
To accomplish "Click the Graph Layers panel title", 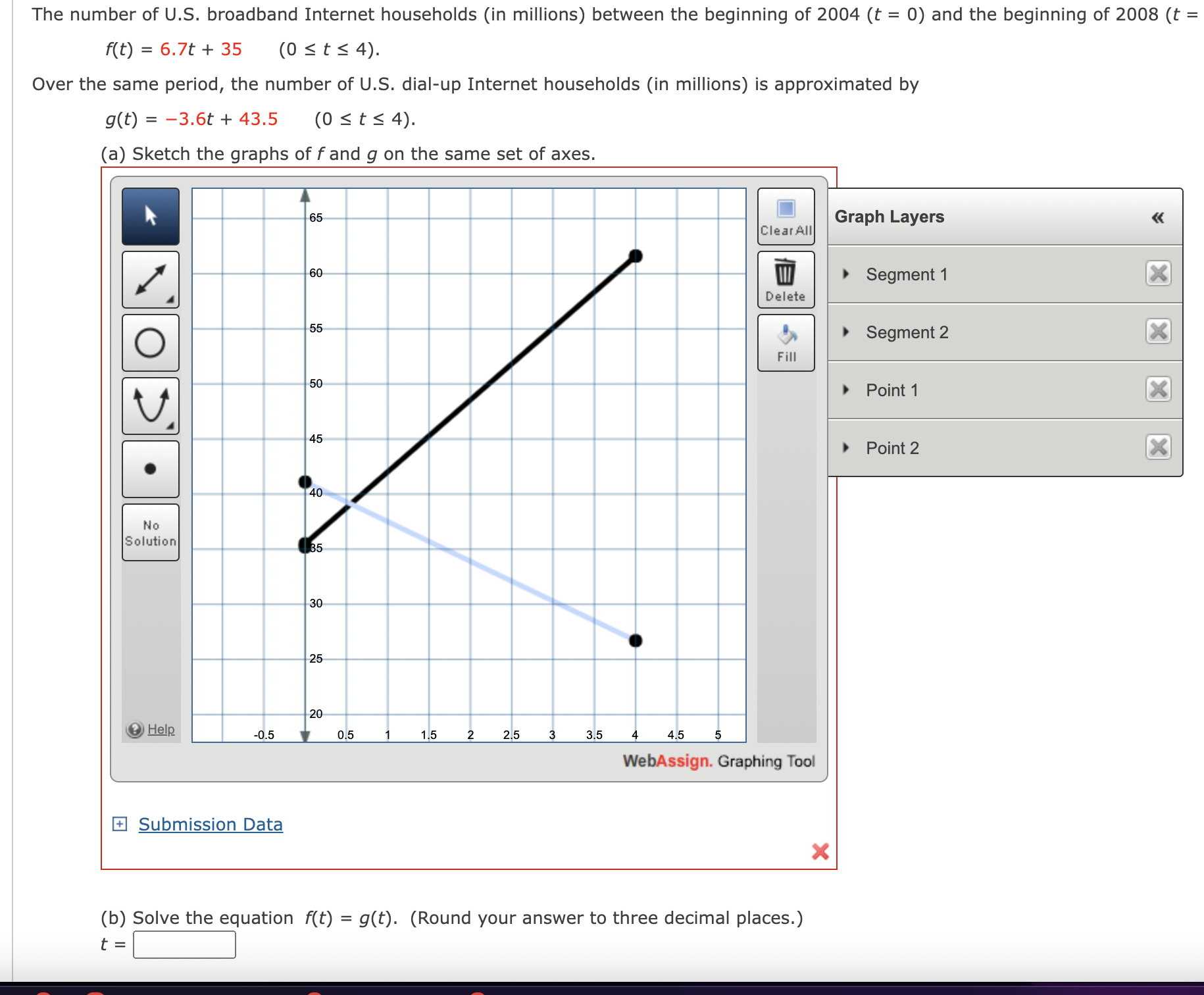I will pyautogui.click(x=890, y=217).
